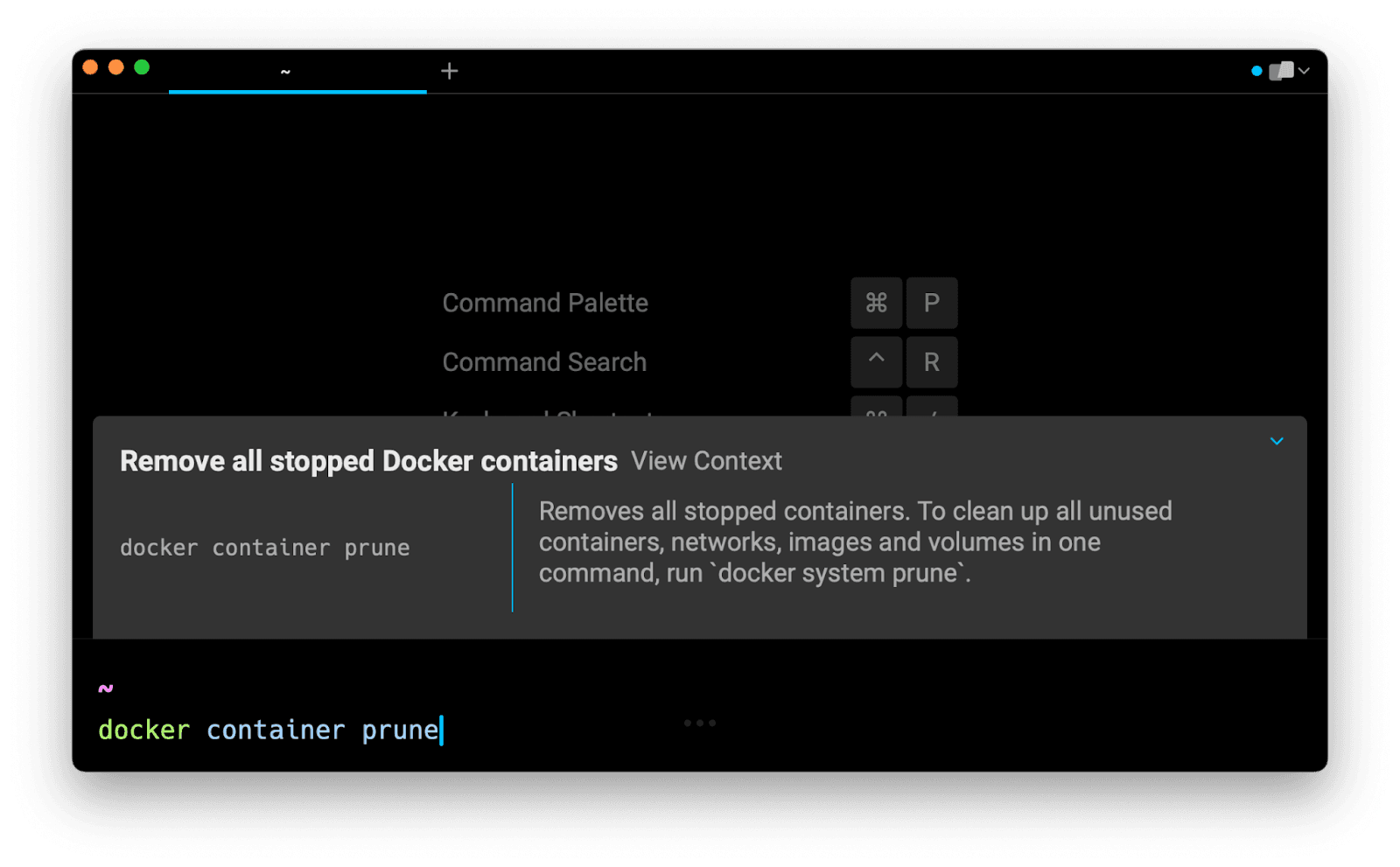
Task: Open Command Palette from the shortcut list
Action: click(545, 303)
